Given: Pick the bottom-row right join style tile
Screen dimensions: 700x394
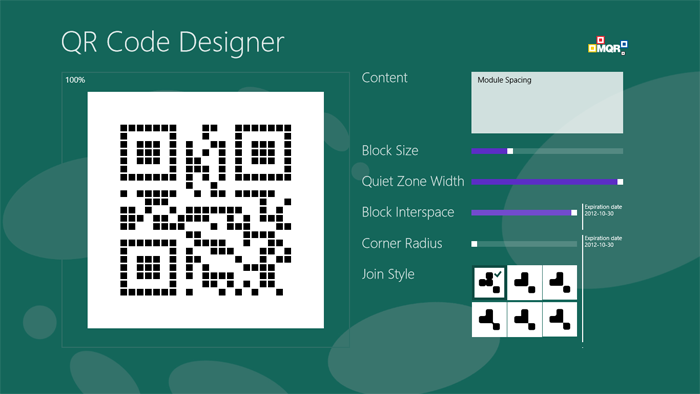Looking at the screenshot, I should coord(560,319).
